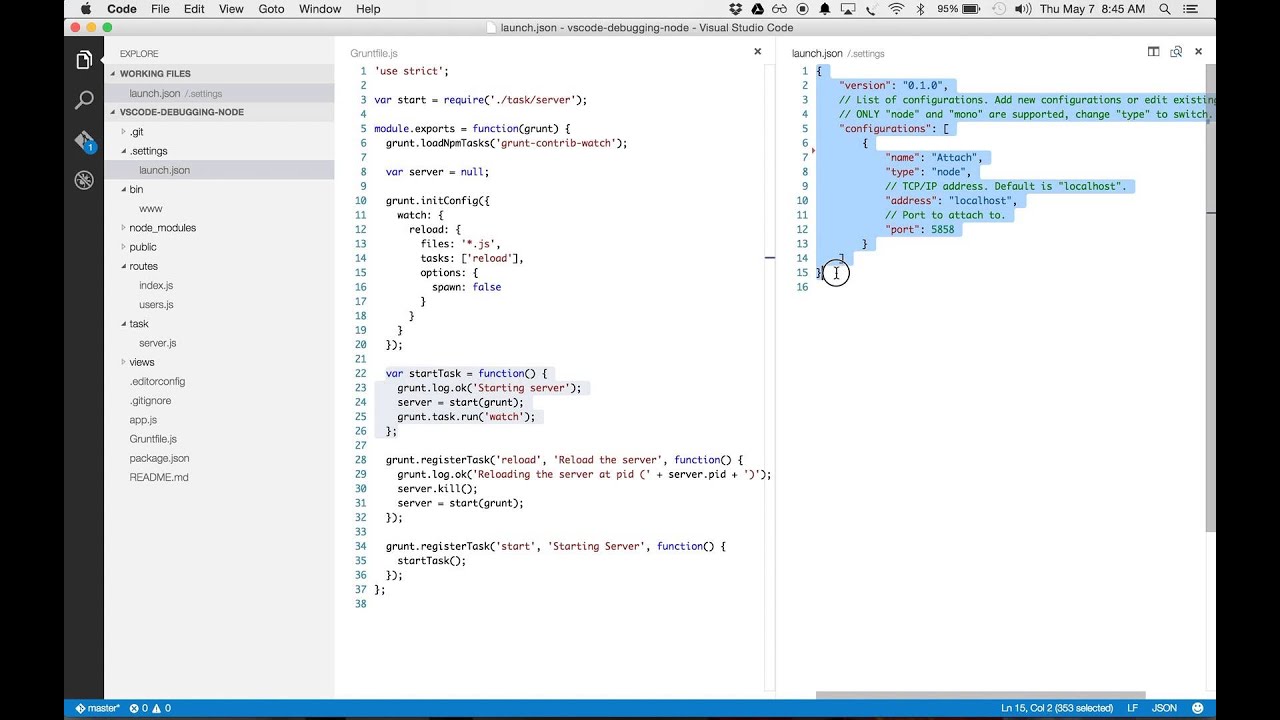The height and width of the screenshot is (720, 1280).
Task: Open the Apple menu
Action: coord(85,9)
